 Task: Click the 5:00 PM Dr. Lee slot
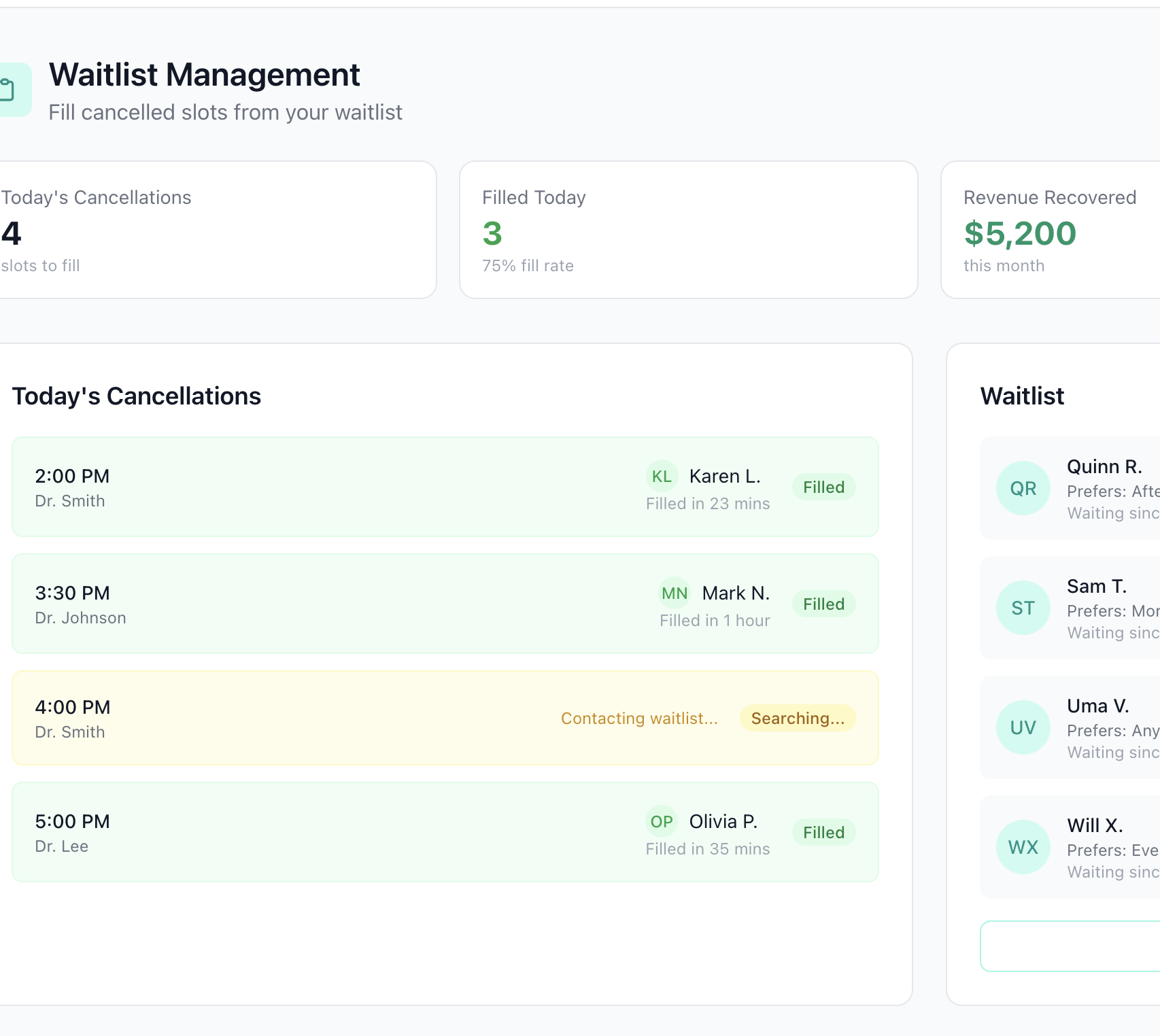[x=445, y=832]
